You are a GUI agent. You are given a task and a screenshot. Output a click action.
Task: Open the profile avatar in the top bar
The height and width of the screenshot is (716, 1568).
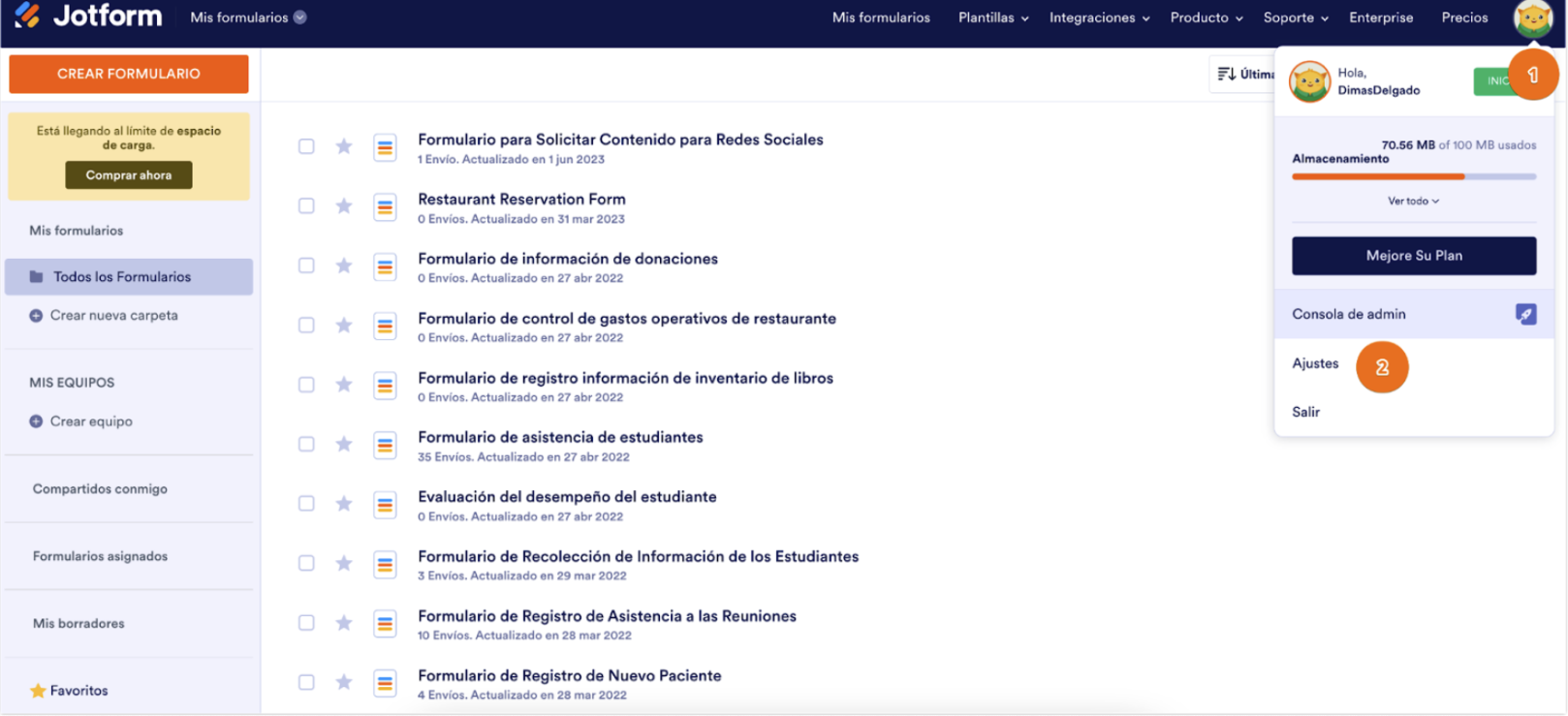click(1533, 18)
